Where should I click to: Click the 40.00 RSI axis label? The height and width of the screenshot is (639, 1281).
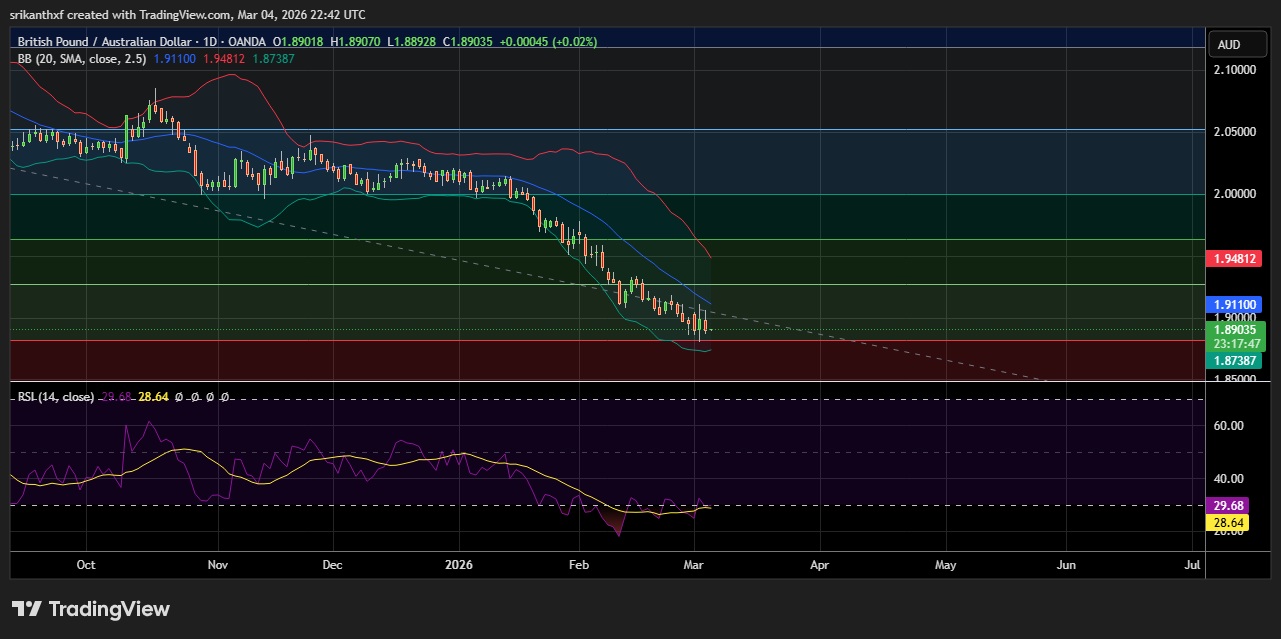pos(1227,479)
